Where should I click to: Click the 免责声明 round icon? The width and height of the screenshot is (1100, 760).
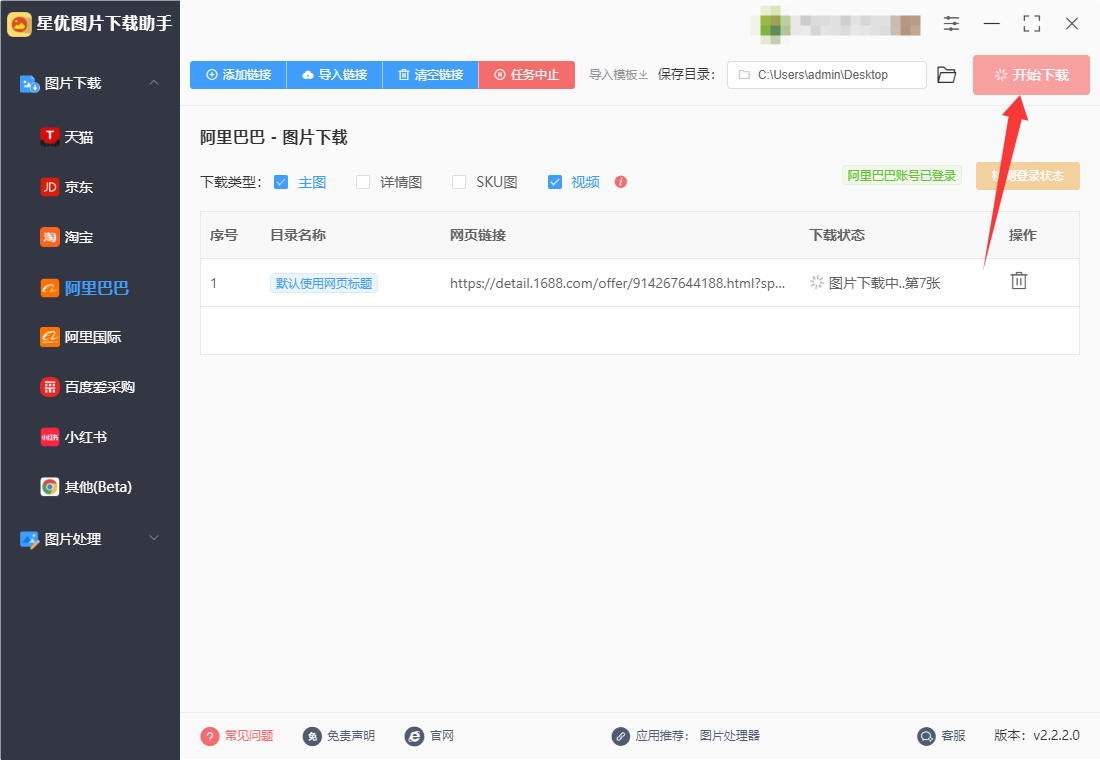(x=311, y=735)
